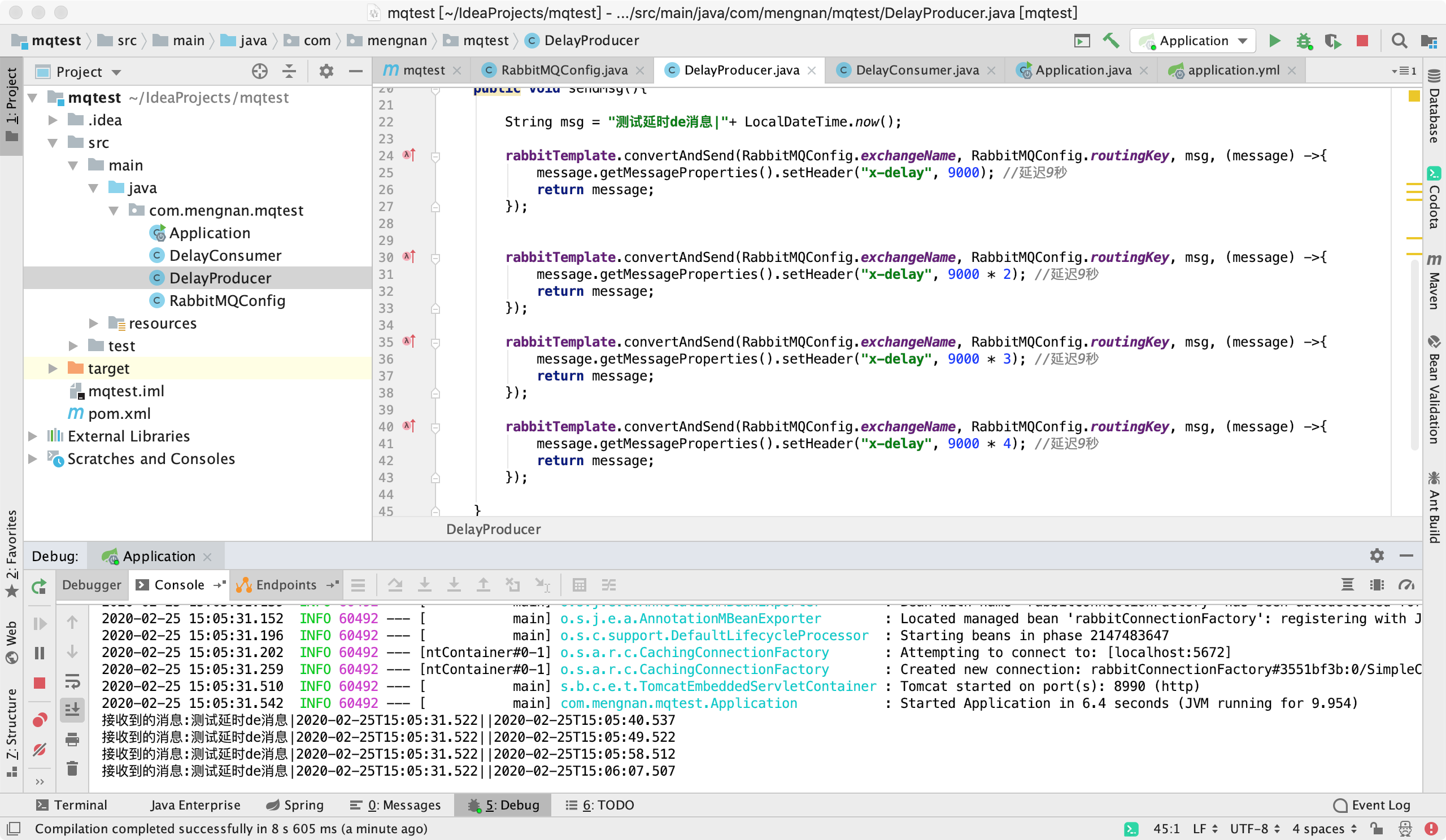Image resolution: width=1446 pixels, height=840 pixels.
Task: Clear the console with the trash icon
Action: (x=72, y=768)
